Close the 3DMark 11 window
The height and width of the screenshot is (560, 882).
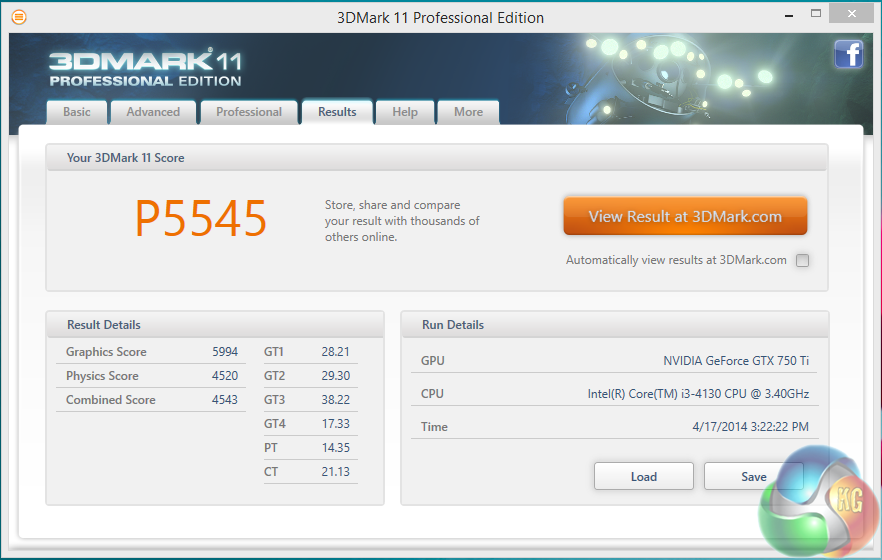[852, 14]
